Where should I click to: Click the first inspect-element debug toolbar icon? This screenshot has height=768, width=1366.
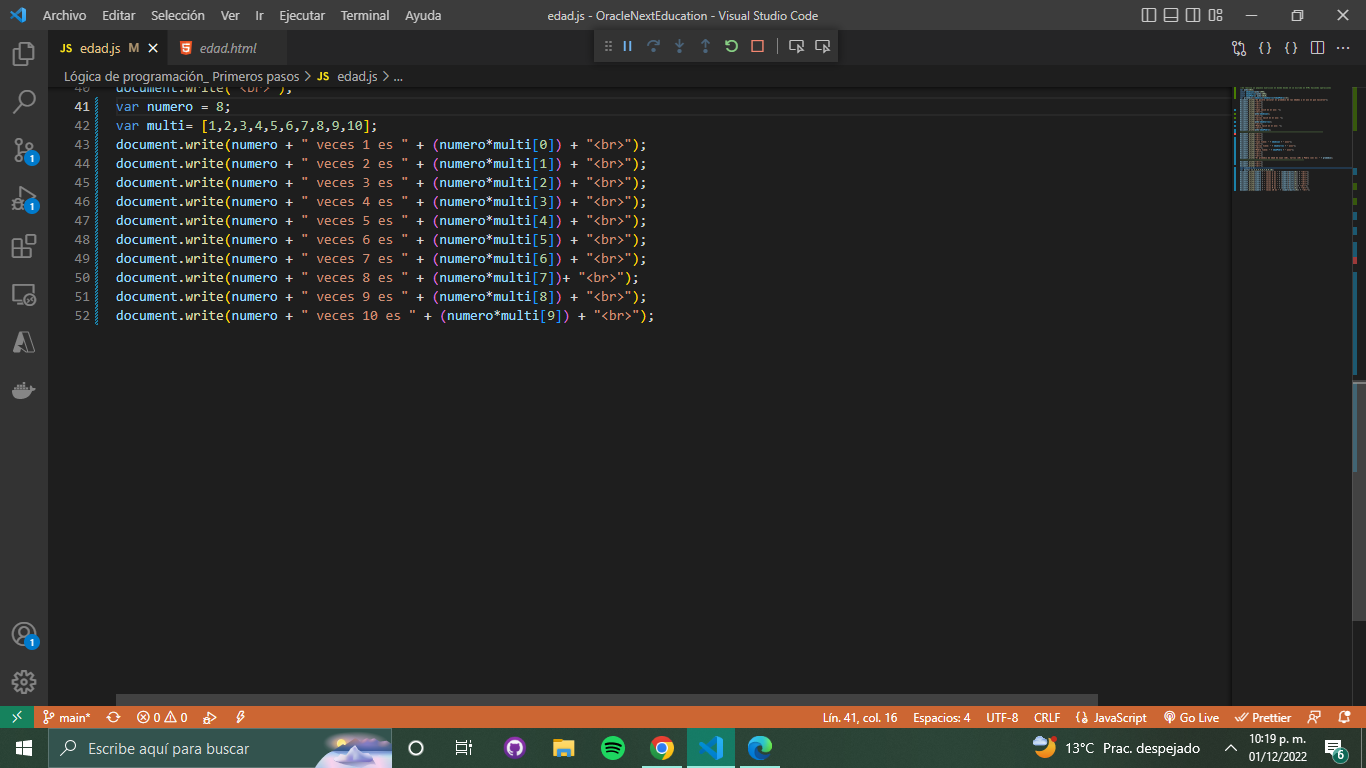coord(796,46)
